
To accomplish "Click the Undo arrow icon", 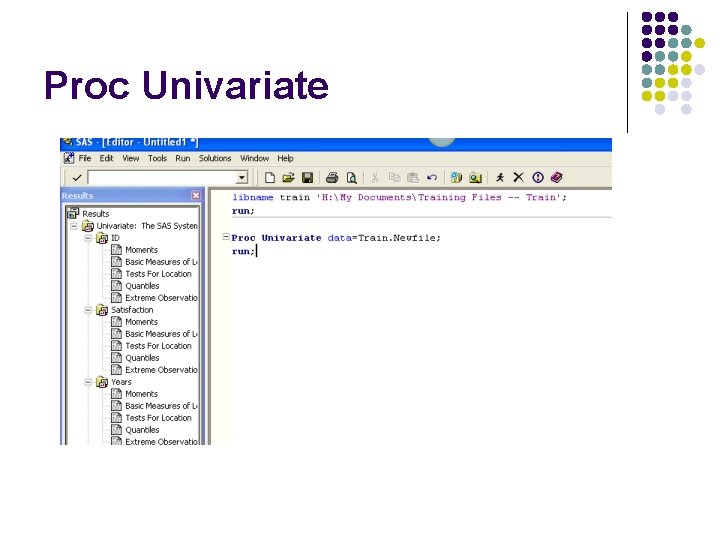I will pos(432,178).
